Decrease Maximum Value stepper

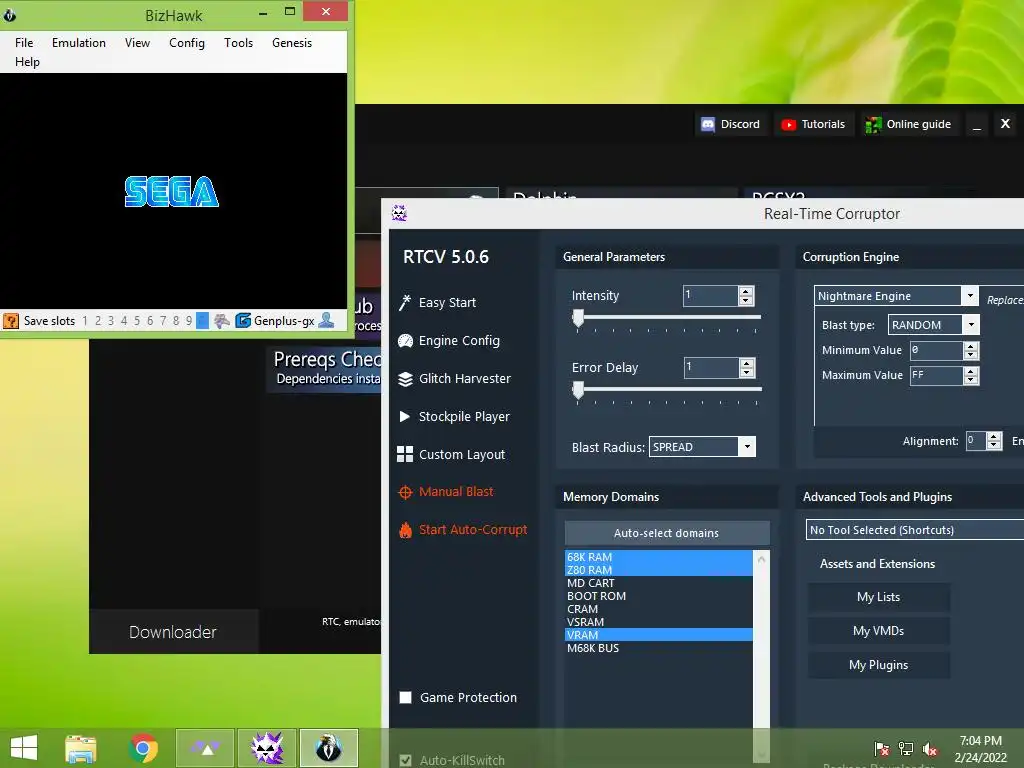tap(971, 380)
